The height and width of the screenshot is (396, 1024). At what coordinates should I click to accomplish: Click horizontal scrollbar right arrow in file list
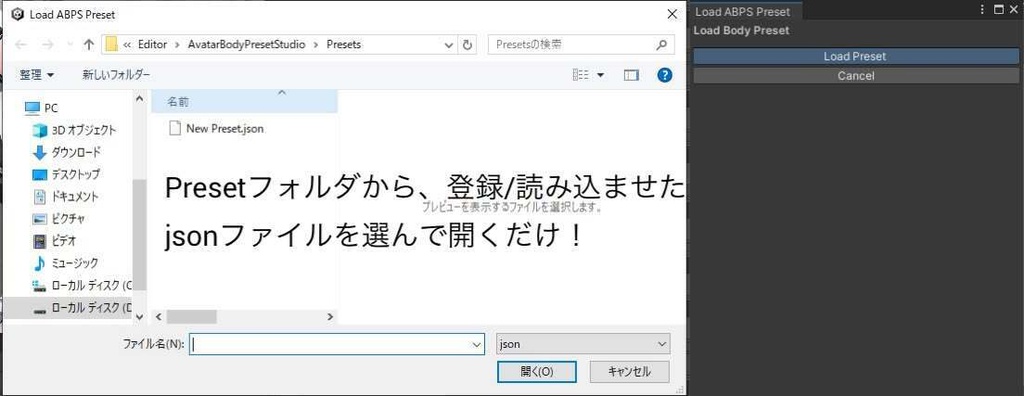(x=330, y=317)
